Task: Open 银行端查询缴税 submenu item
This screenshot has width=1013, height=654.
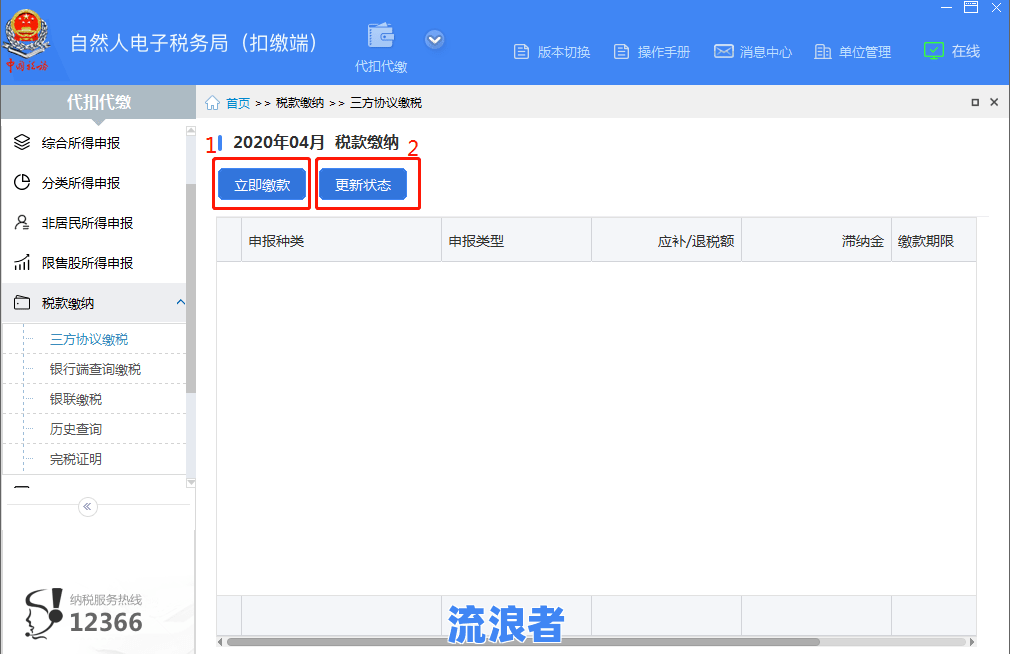Action: pyautogui.click(x=95, y=369)
